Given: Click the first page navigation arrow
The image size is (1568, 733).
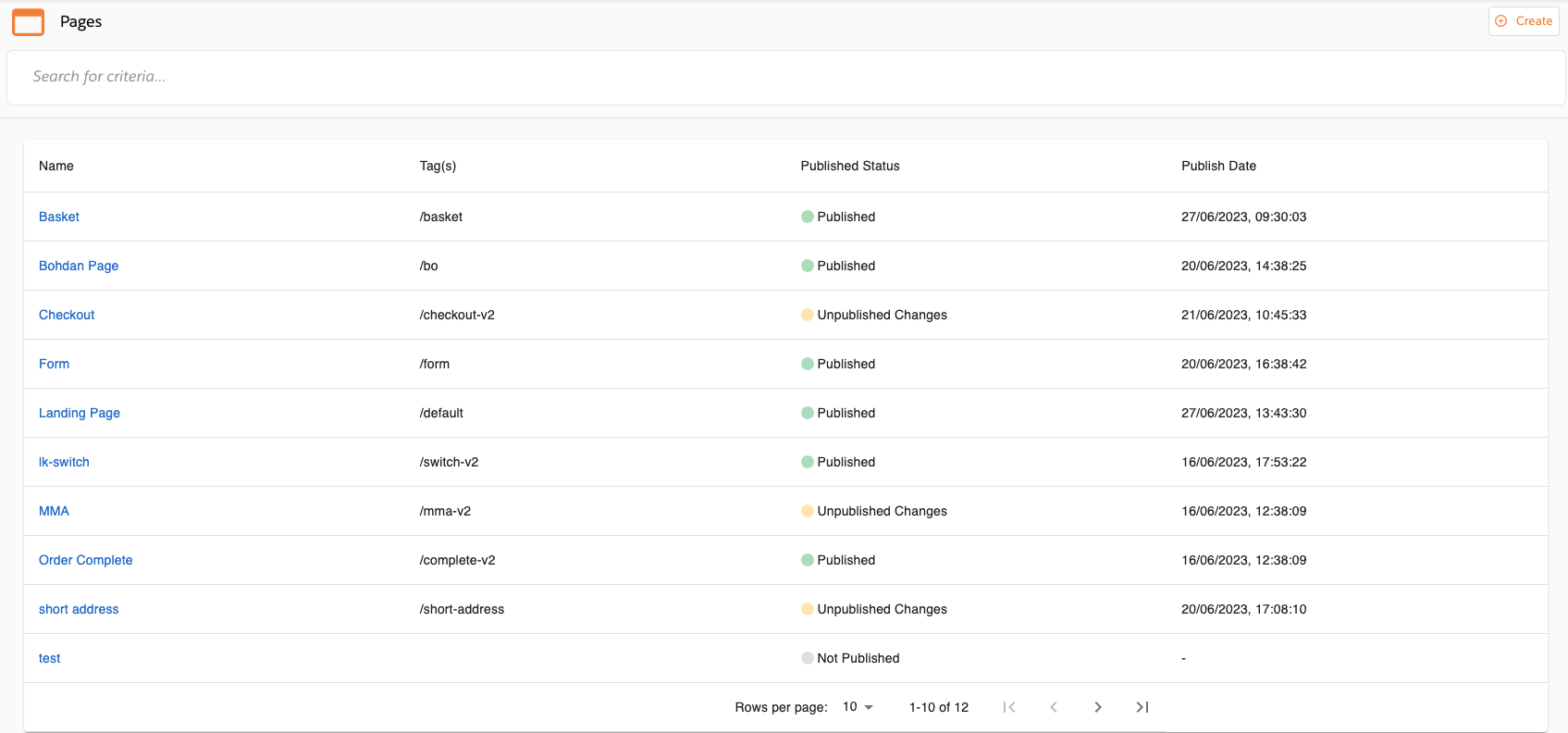Looking at the screenshot, I should pos(1009,707).
